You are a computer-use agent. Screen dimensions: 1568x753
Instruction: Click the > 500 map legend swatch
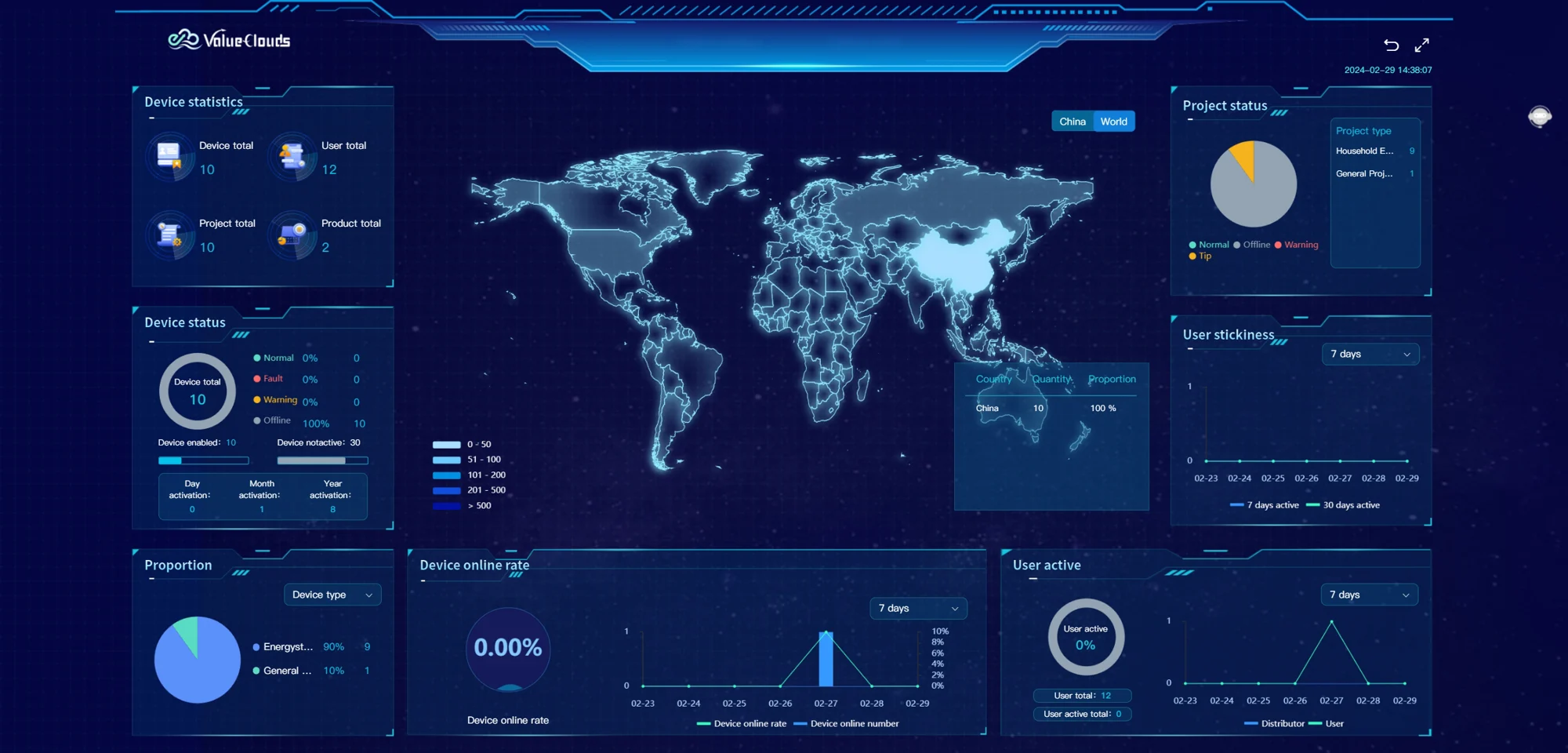447,506
